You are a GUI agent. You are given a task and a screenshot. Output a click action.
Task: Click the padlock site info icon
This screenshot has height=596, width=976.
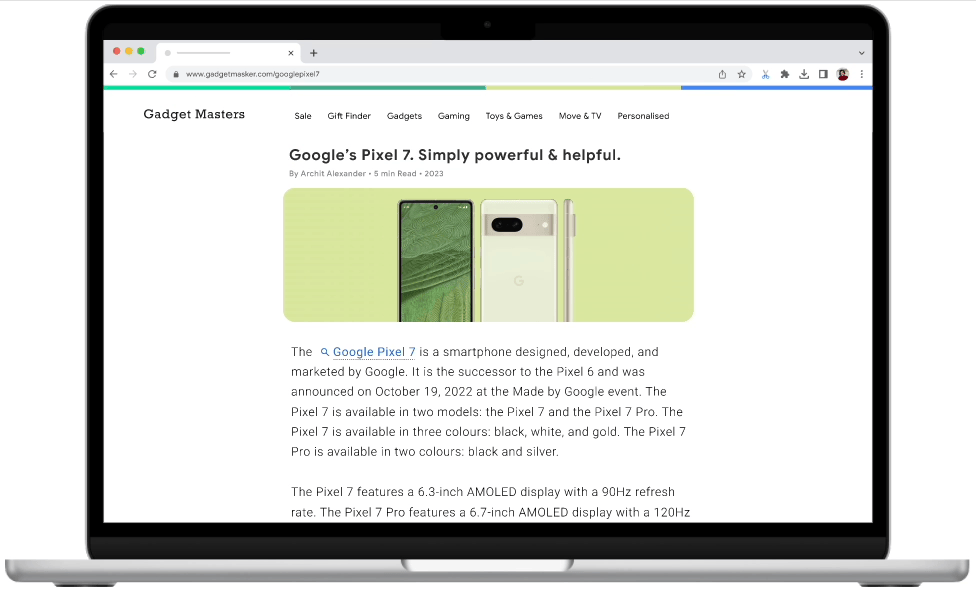click(x=176, y=74)
